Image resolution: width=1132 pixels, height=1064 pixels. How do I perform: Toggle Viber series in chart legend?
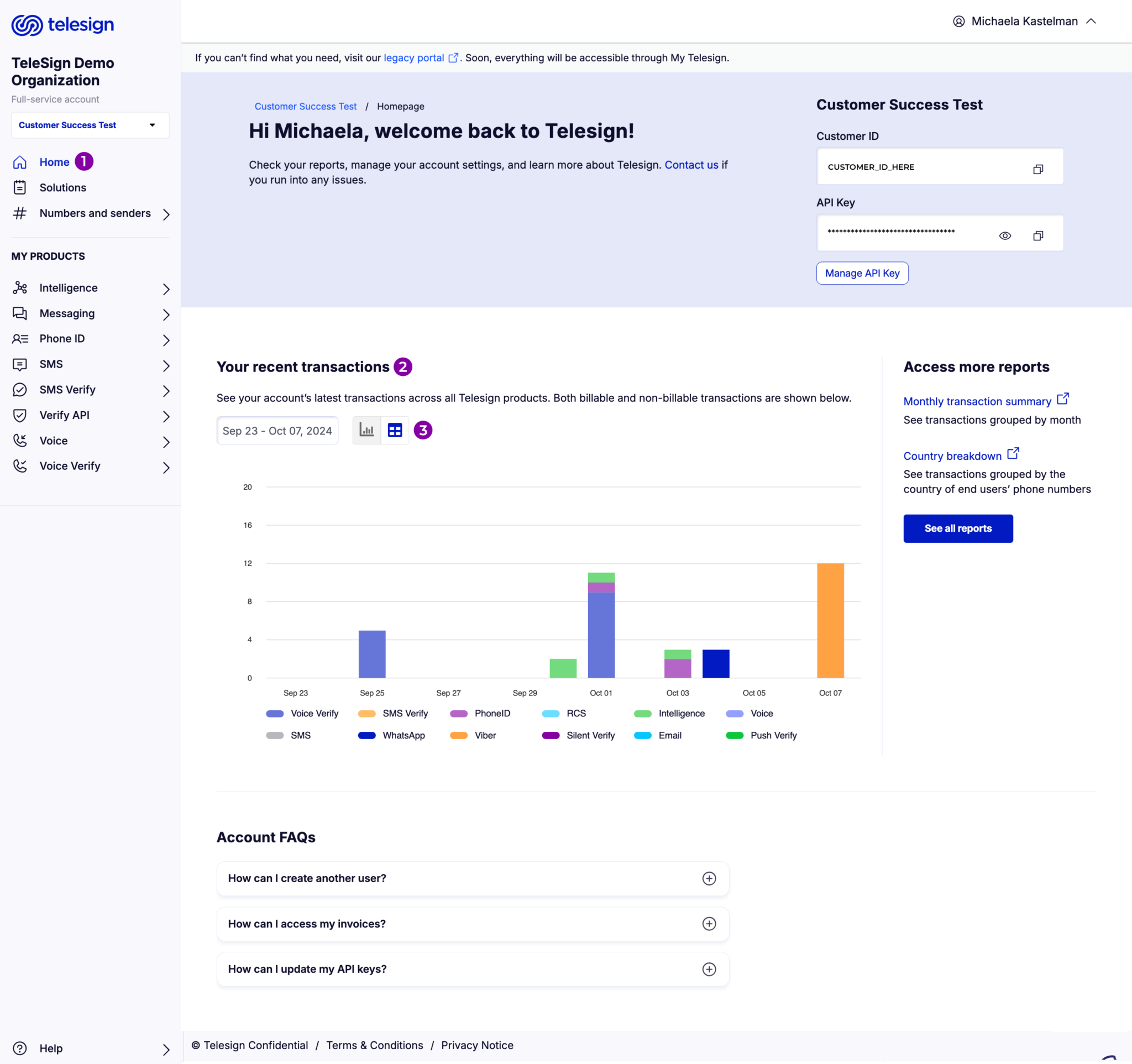pyautogui.click(x=485, y=736)
